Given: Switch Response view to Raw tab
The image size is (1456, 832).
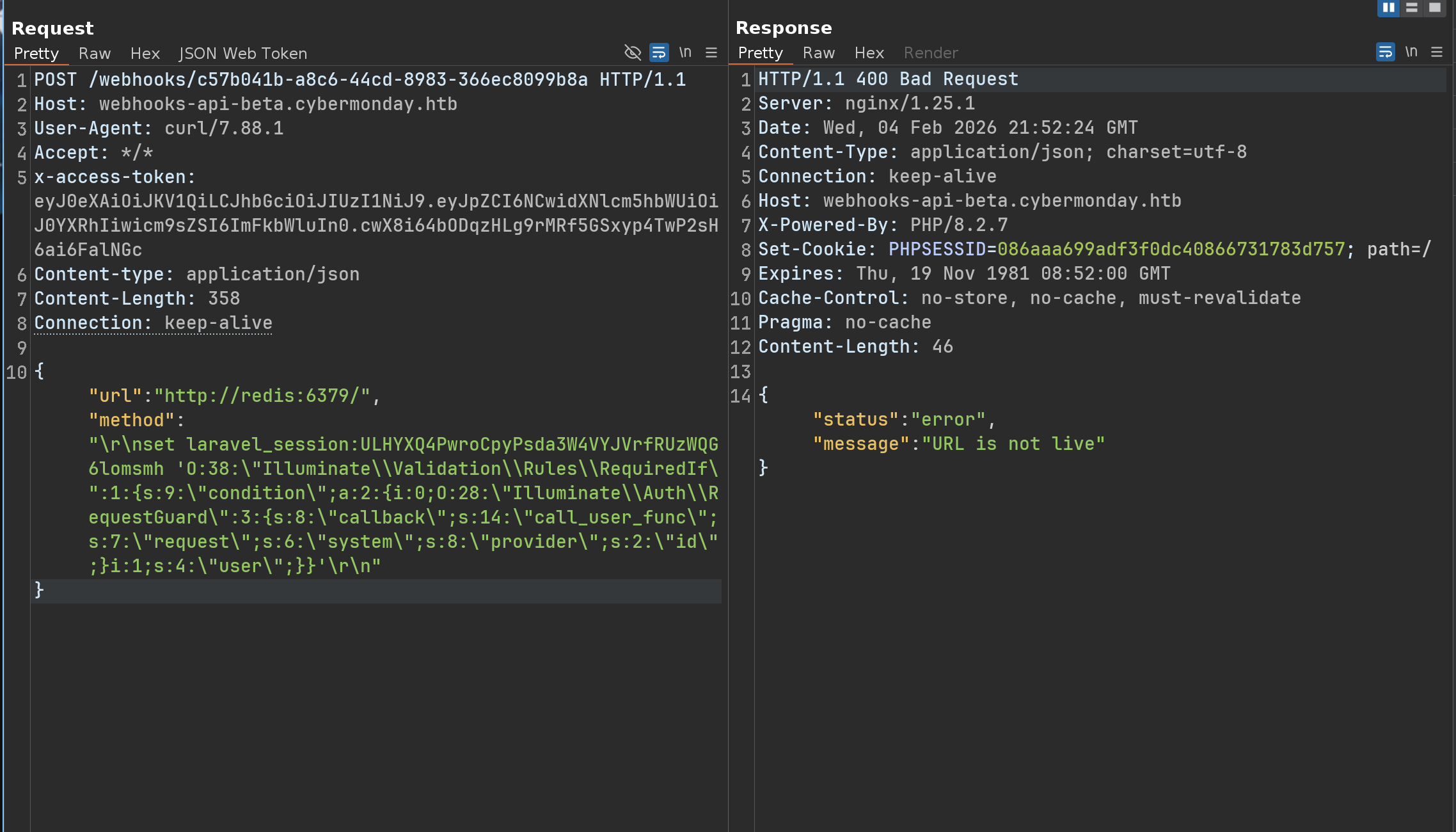Looking at the screenshot, I should (819, 53).
